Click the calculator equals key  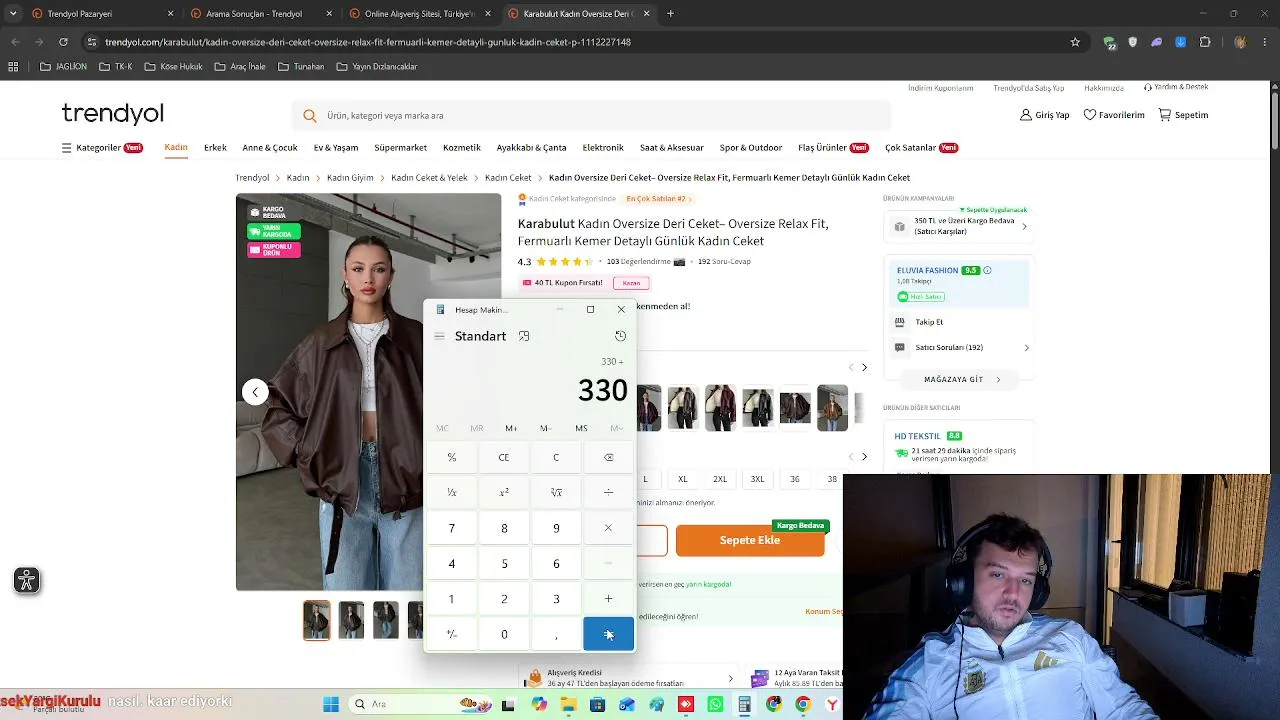coord(608,634)
